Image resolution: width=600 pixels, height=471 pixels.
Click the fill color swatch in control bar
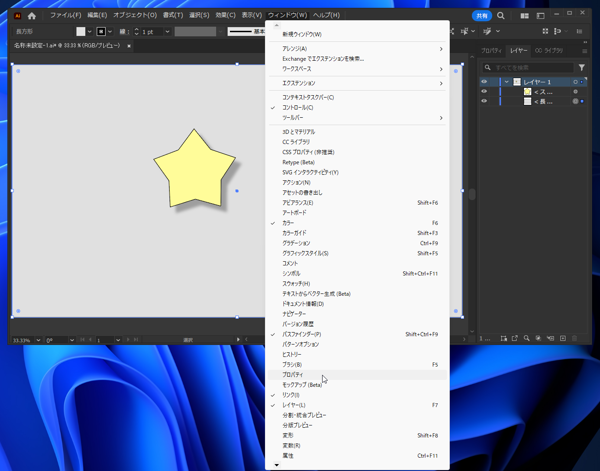[x=81, y=32]
